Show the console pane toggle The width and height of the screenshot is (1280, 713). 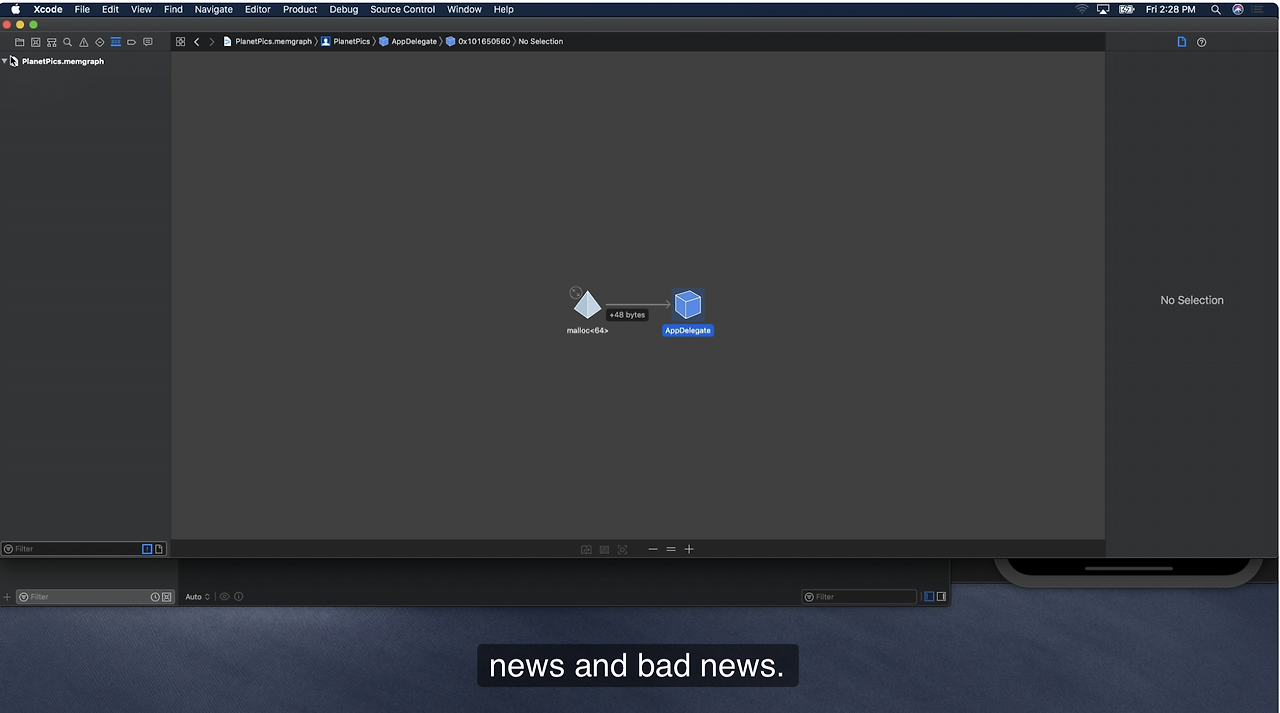click(941, 597)
